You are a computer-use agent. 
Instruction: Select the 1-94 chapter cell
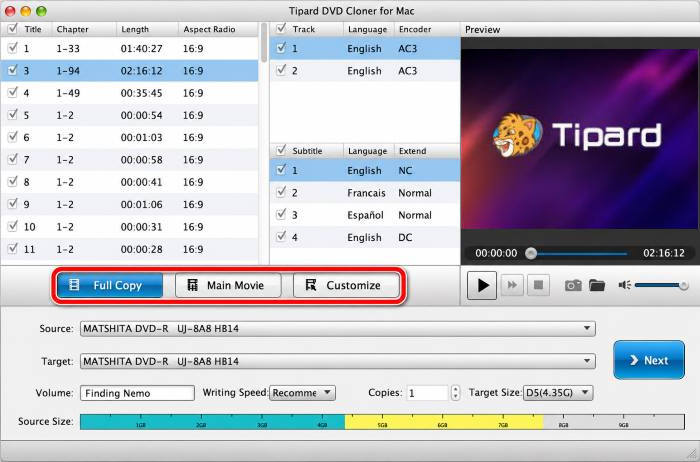pyautogui.click(x=68, y=71)
